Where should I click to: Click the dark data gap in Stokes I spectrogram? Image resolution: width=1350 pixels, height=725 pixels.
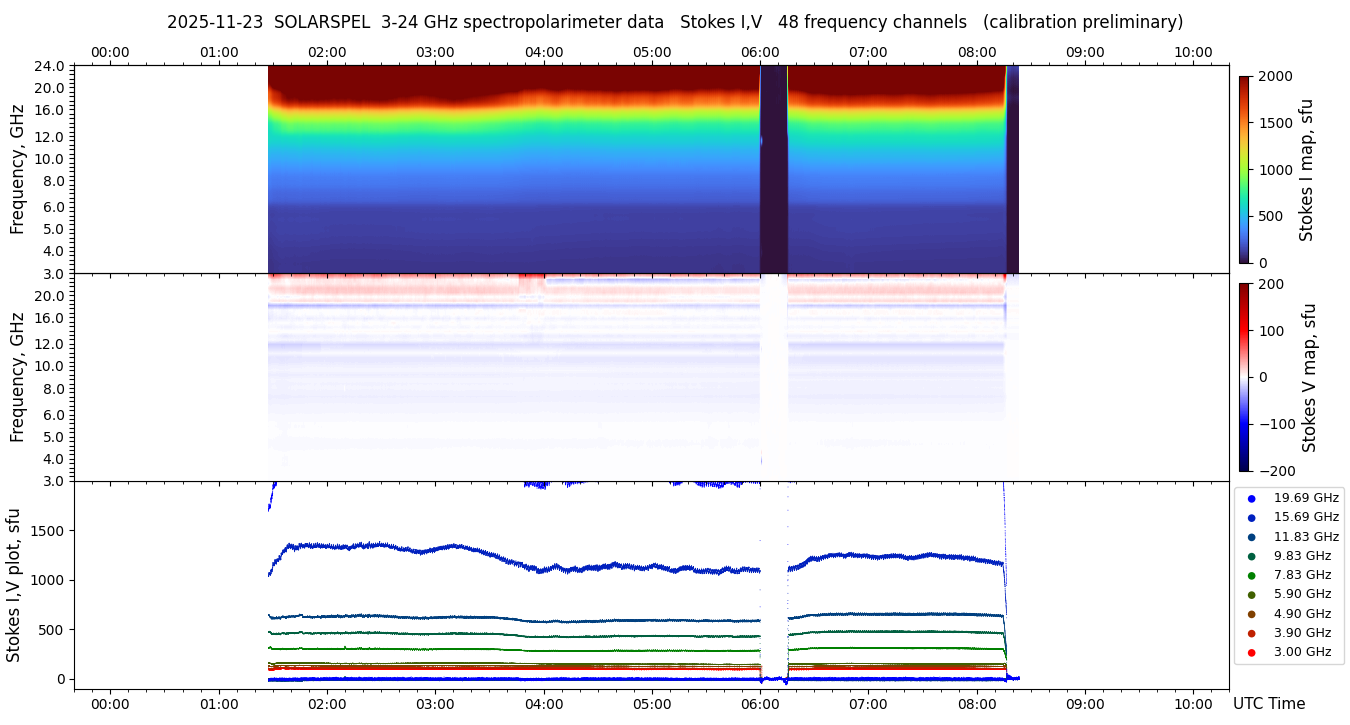point(773,169)
